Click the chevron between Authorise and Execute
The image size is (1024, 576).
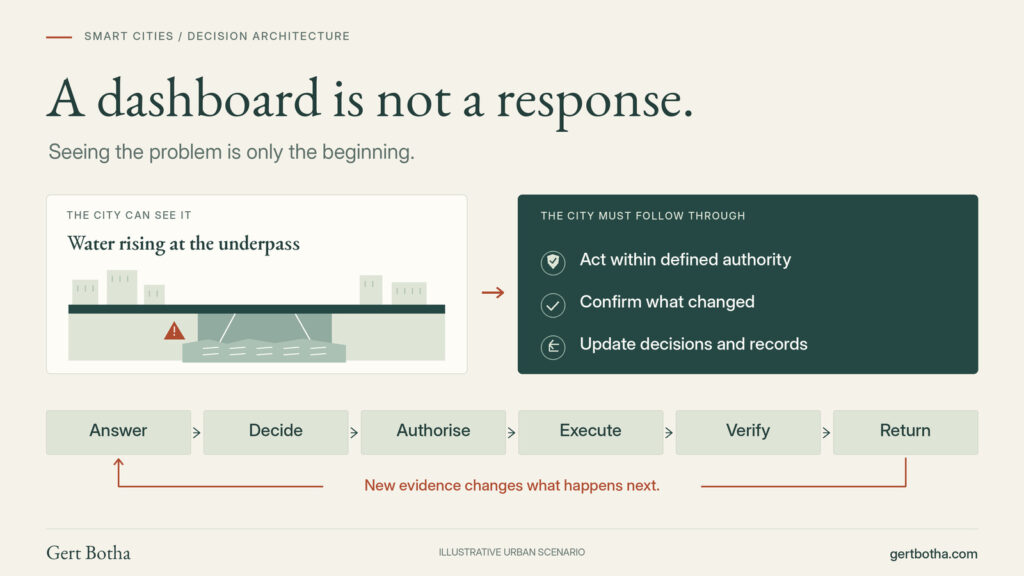coord(511,432)
